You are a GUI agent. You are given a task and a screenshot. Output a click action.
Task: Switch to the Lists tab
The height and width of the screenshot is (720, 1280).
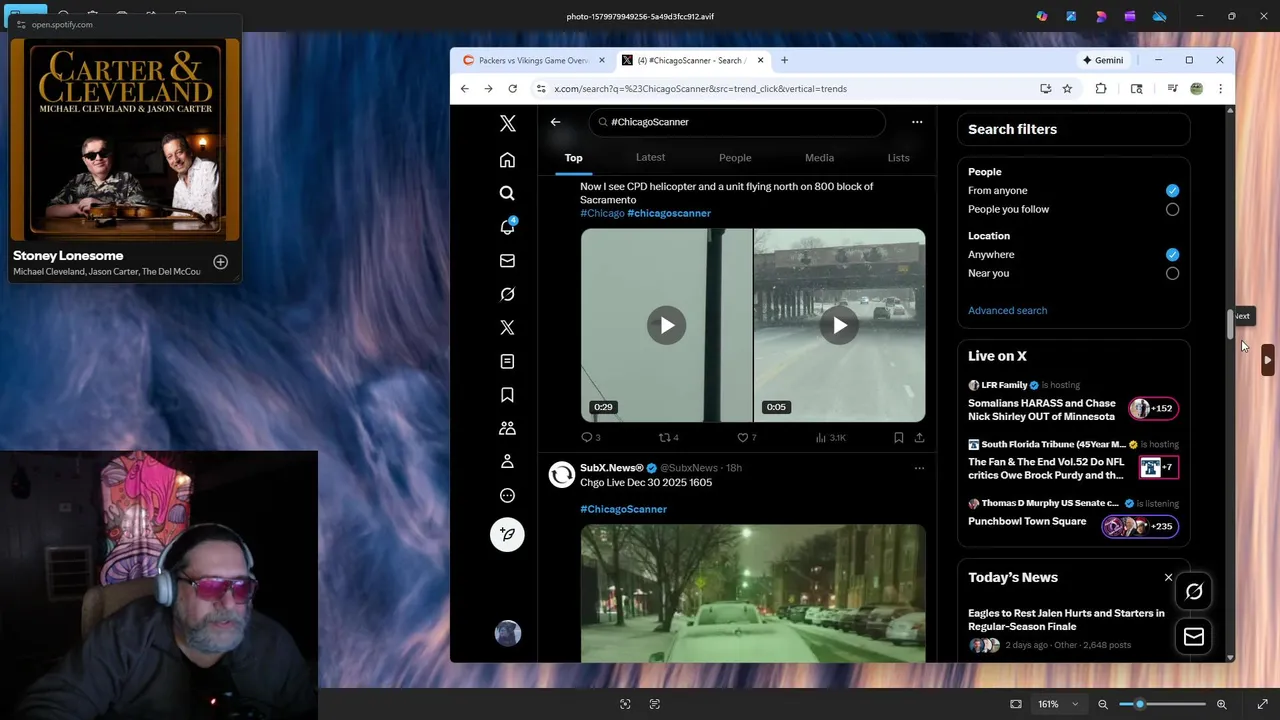pos(898,157)
